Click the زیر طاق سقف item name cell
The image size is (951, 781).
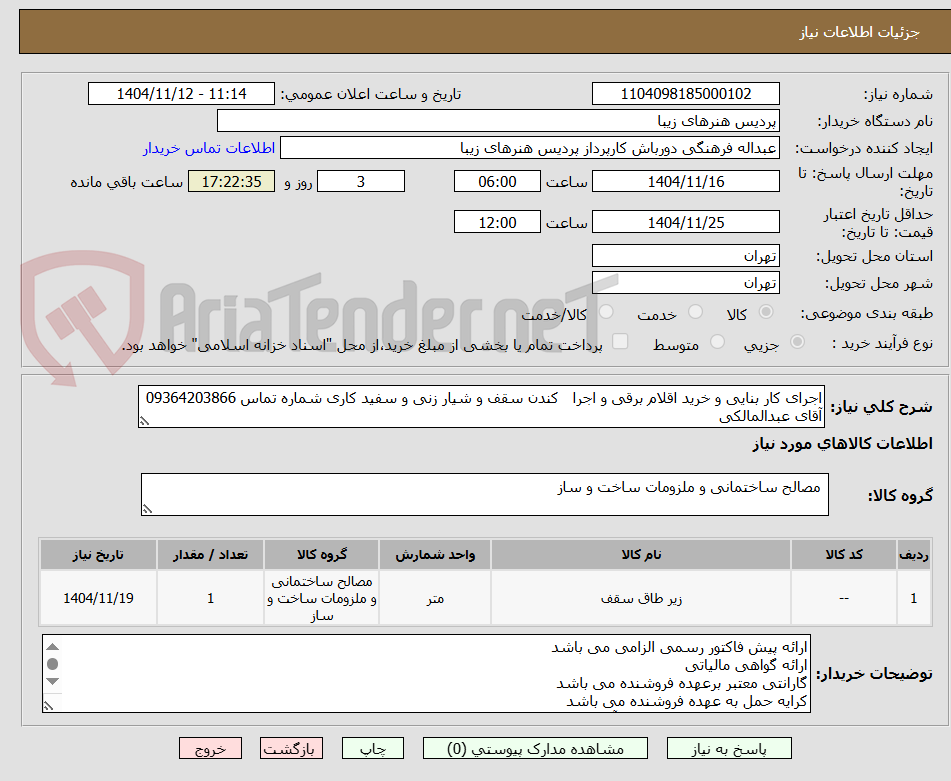tap(641, 598)
